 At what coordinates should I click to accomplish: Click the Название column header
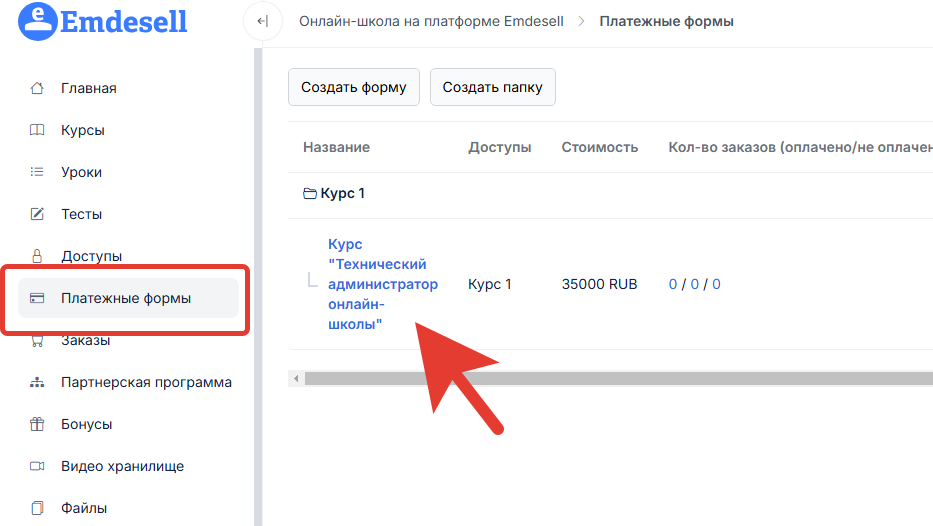[x=336, y=147]
